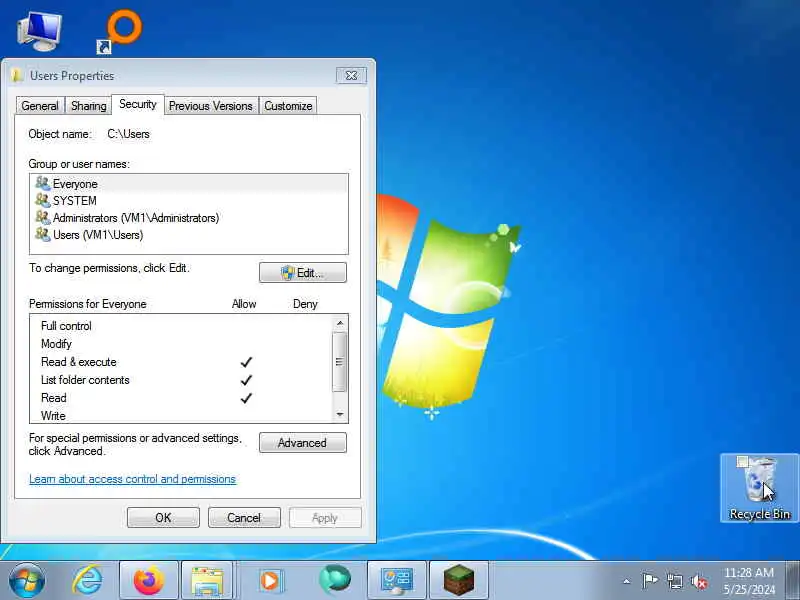The image size is (800, 600).
Task: Cancel the Users Properties dialog
Action: (244, 517)
